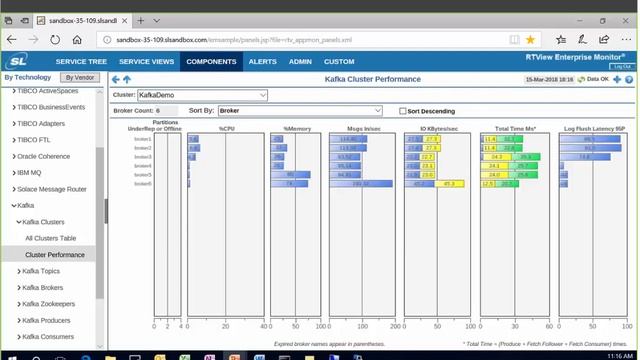Select By Technology view
The width and height of the screenshot is (640, 360).
[x=28, y=77]
